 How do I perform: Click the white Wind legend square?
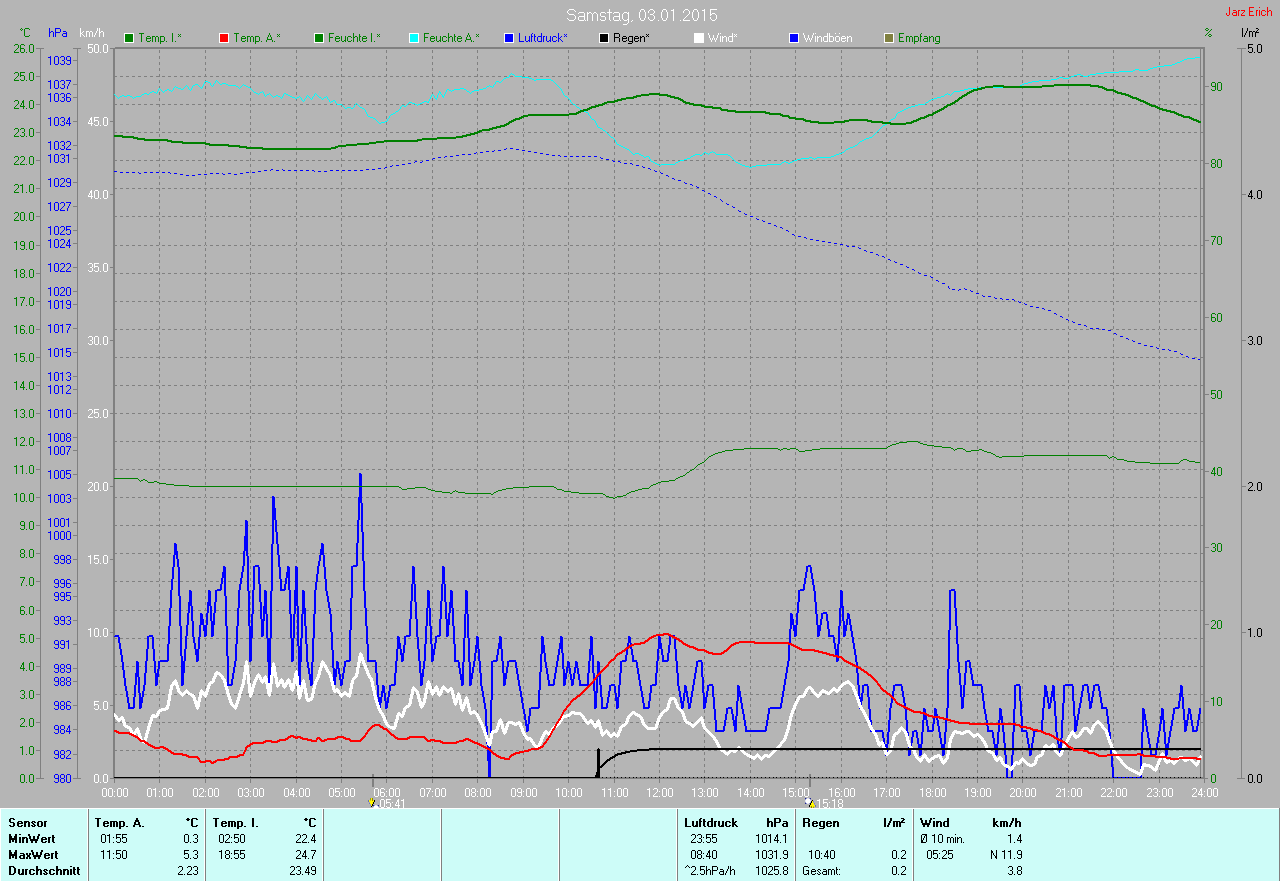[x=699, y=38]
